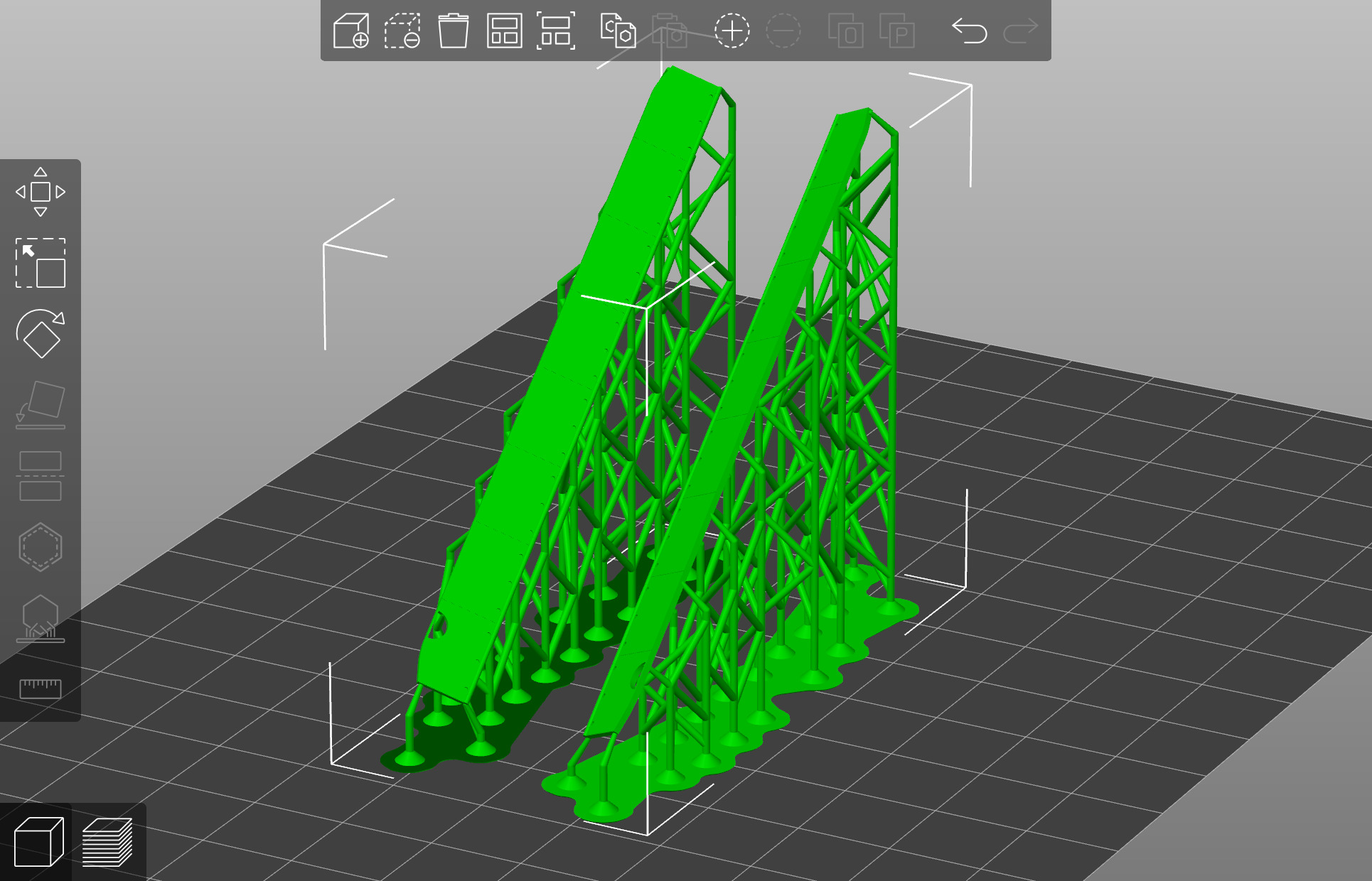Select the Cut tool
Screen dimensions: 1372x881
pos(41,476)
